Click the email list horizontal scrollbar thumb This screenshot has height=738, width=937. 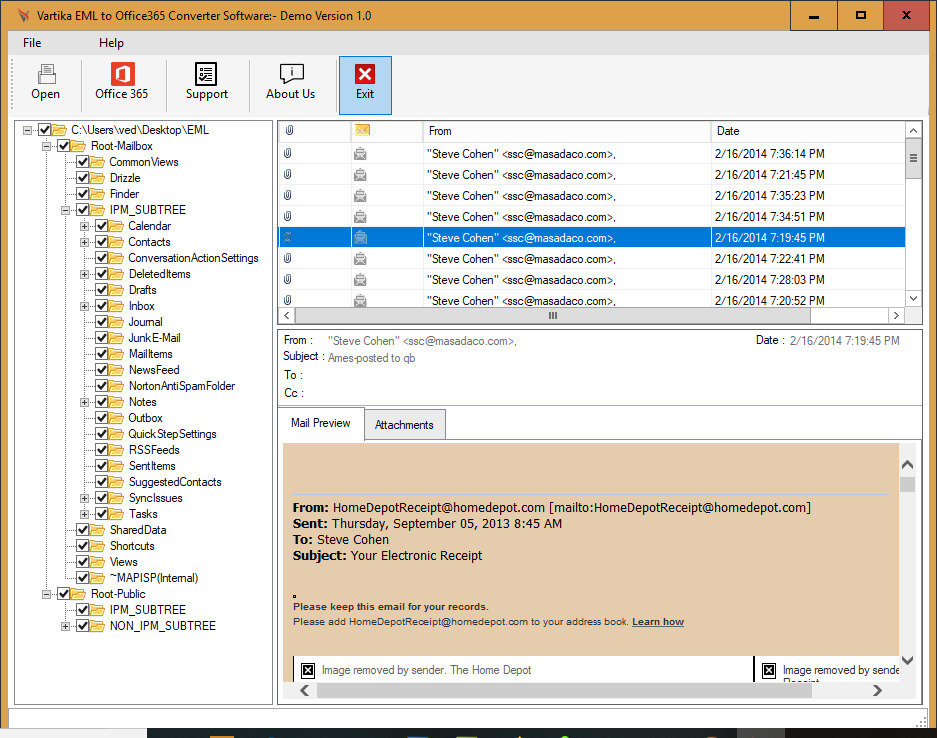click(553, 316)
